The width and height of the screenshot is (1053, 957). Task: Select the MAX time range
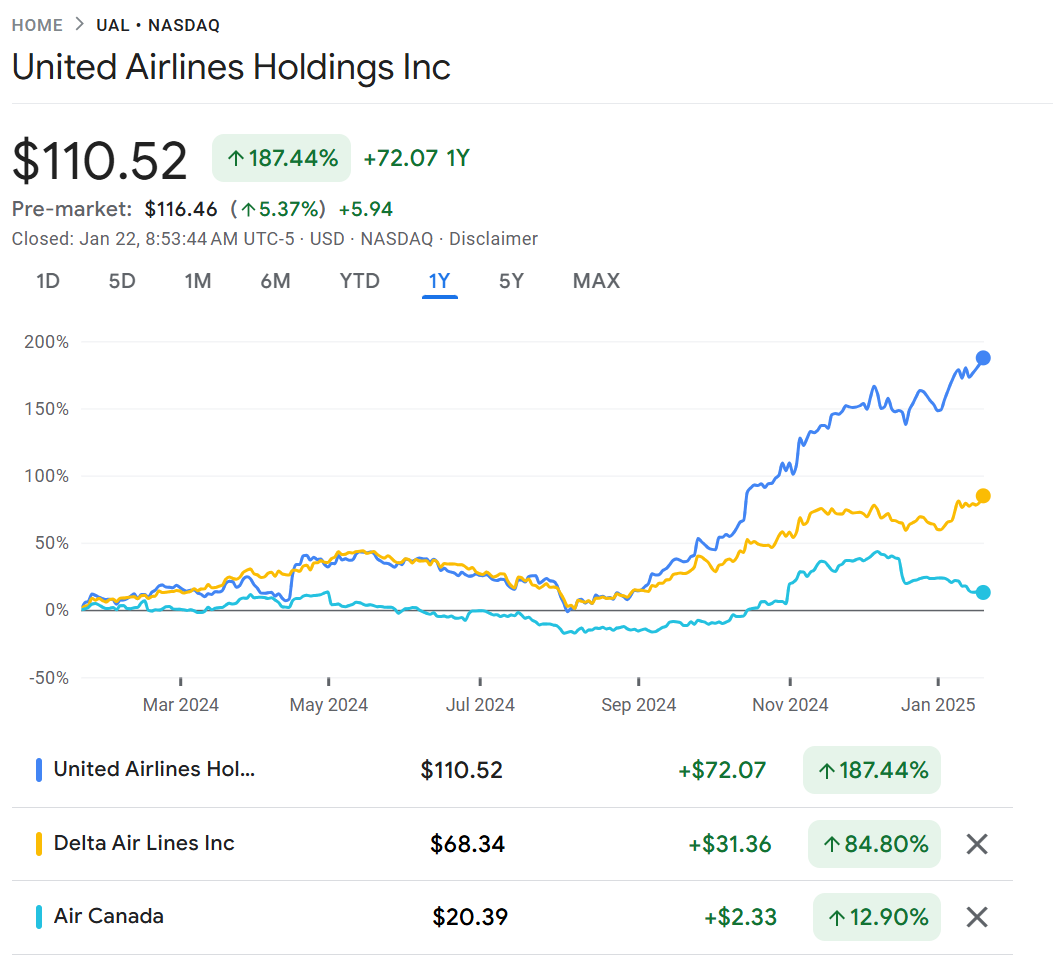596,281
